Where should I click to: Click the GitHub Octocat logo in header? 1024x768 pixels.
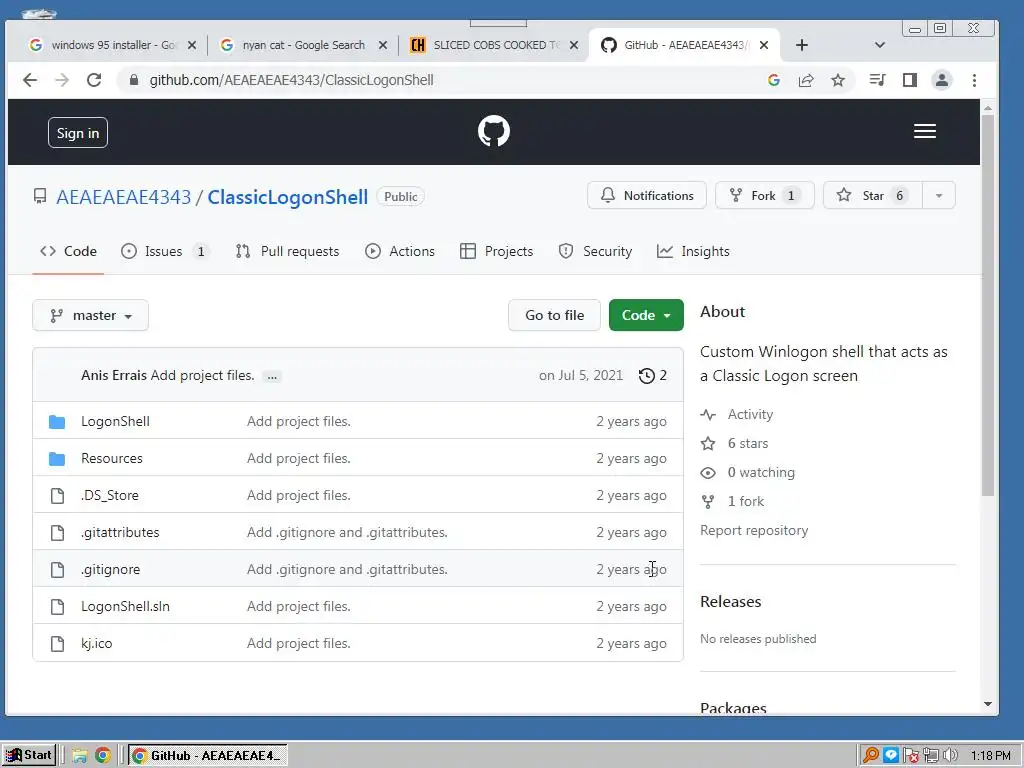coord(494,131)
